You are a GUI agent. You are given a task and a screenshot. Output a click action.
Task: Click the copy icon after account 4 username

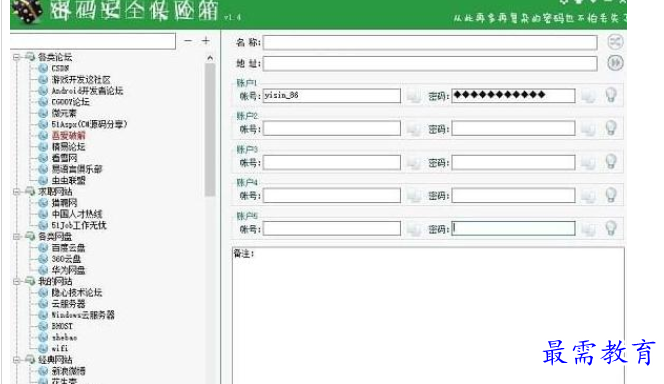[x=413, y=196]
